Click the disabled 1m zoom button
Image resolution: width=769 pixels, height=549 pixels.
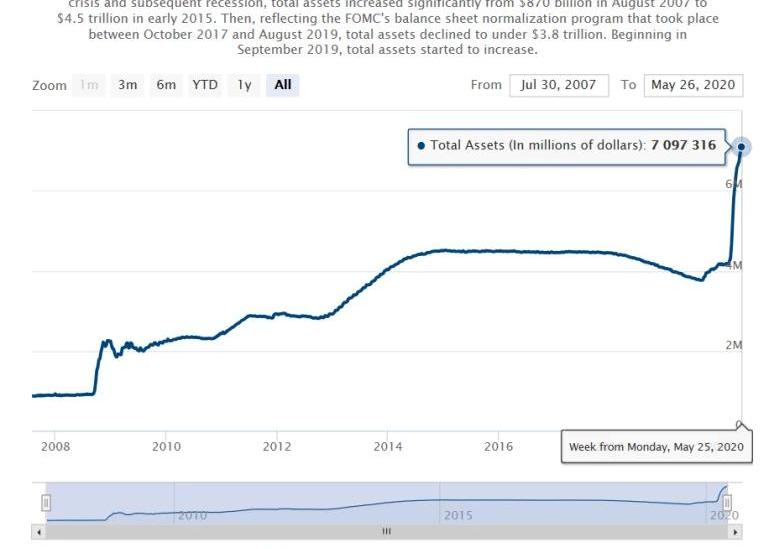tap(90, 85)
